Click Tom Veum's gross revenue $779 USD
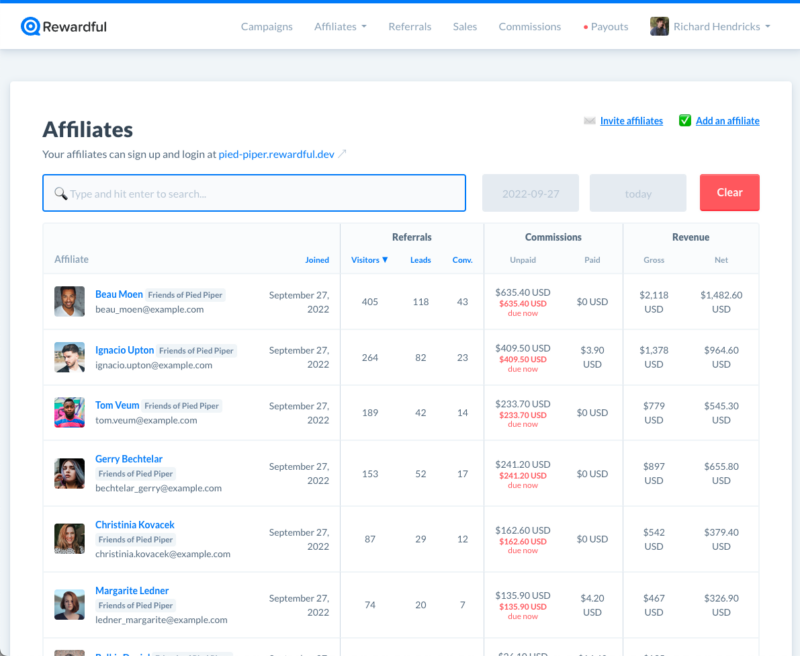This screenshot has height=656, width=800. 654,413
